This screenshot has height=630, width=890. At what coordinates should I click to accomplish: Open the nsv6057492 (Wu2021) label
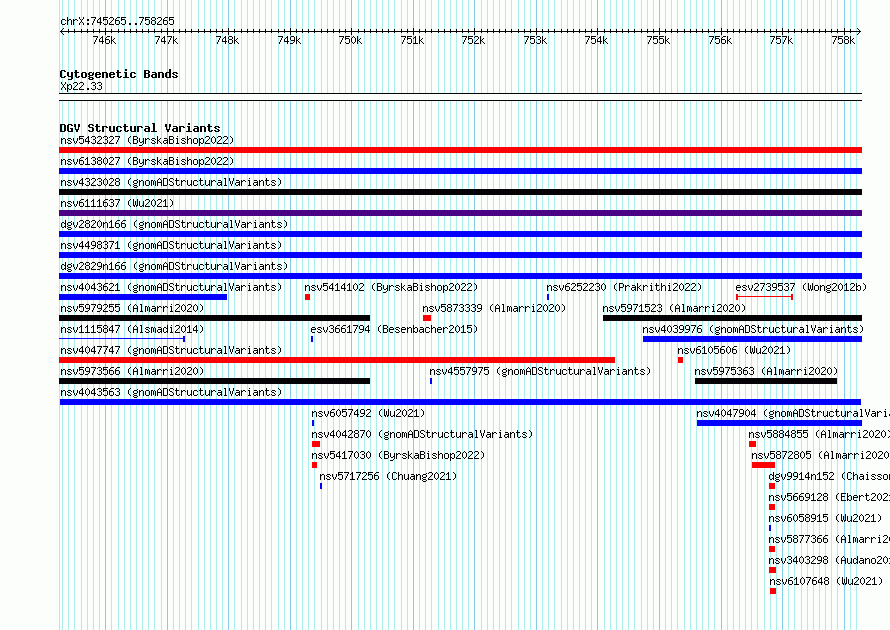pyautogui.click(x=368, y=413)
